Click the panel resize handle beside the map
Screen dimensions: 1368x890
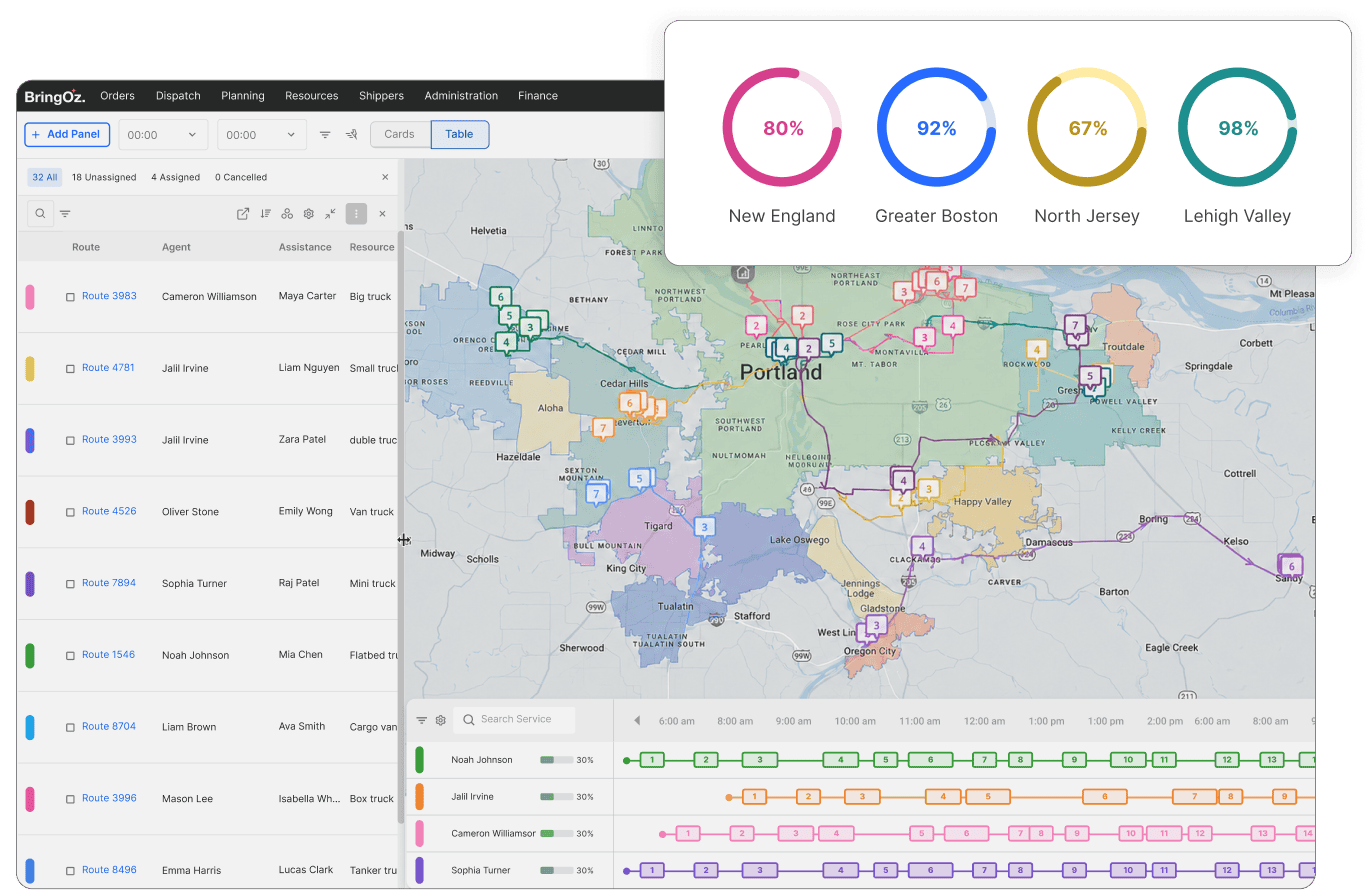click(403, 540)
